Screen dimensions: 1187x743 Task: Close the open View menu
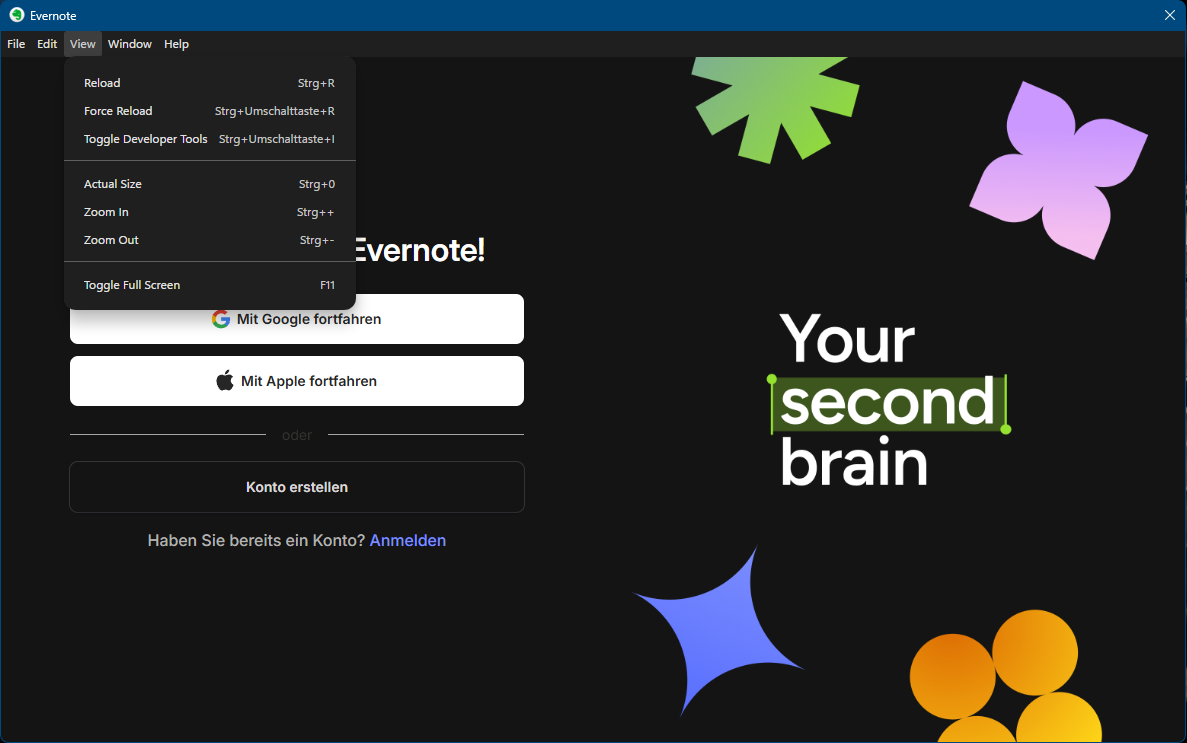pyautogui.click(x=83, y=44)
